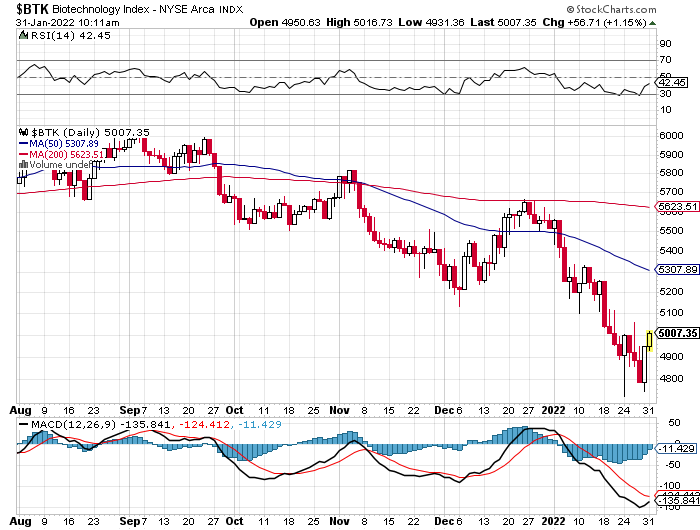Click the MA(200) 5623.51 legend label
Screen dimensions: 700x530
71,154
